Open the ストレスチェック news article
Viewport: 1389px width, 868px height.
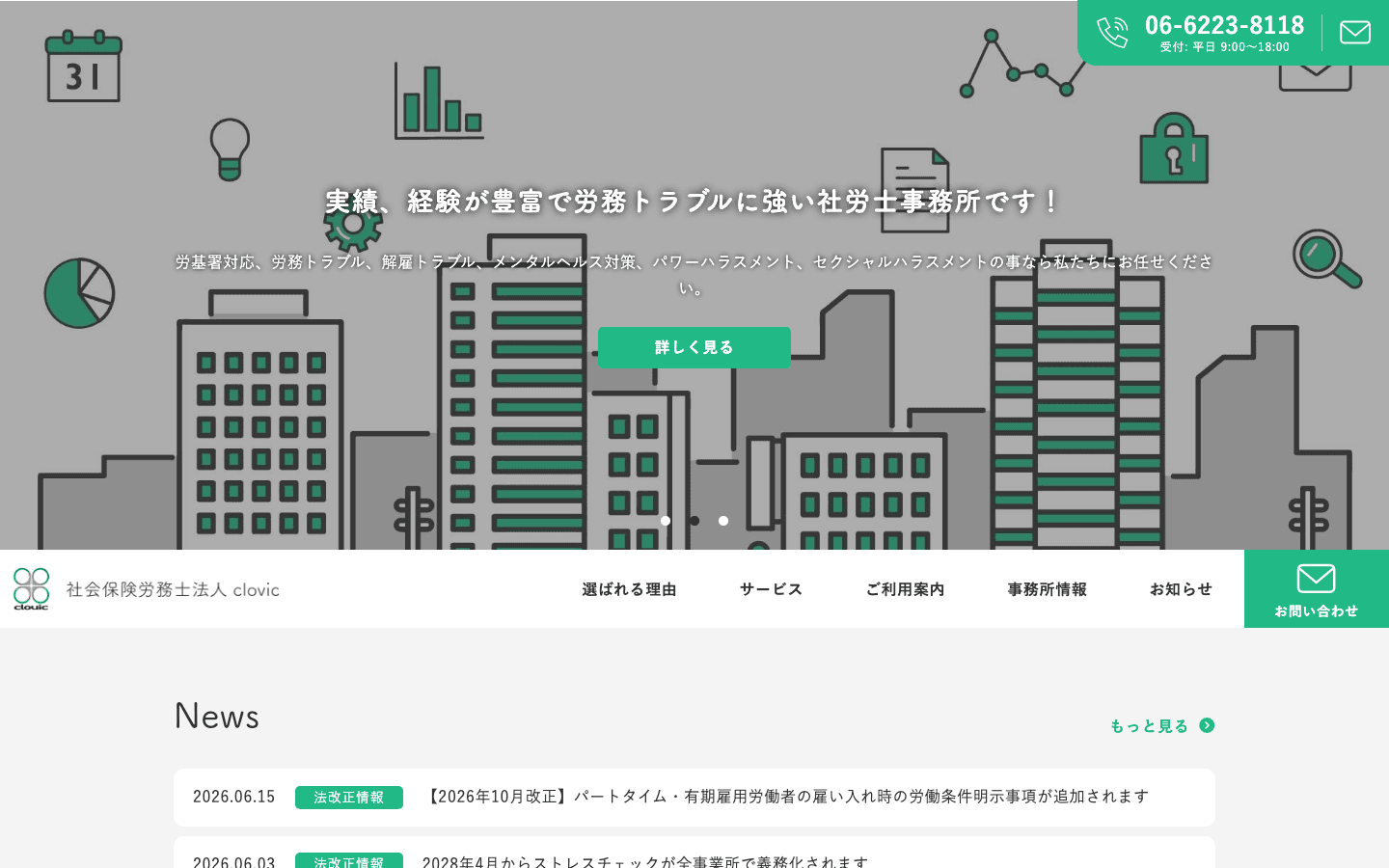coord(694,853)
